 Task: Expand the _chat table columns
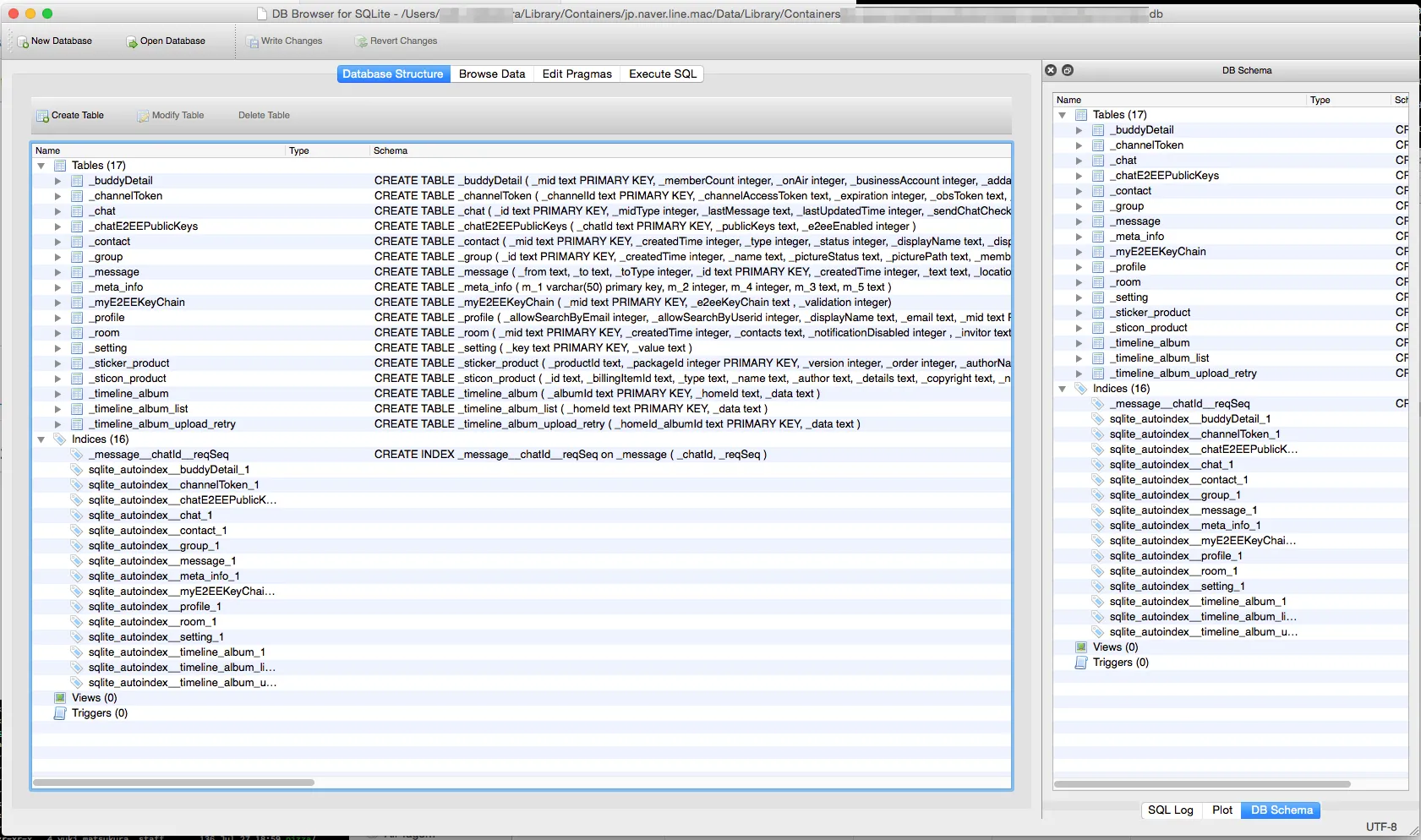(x=57, y=210)
